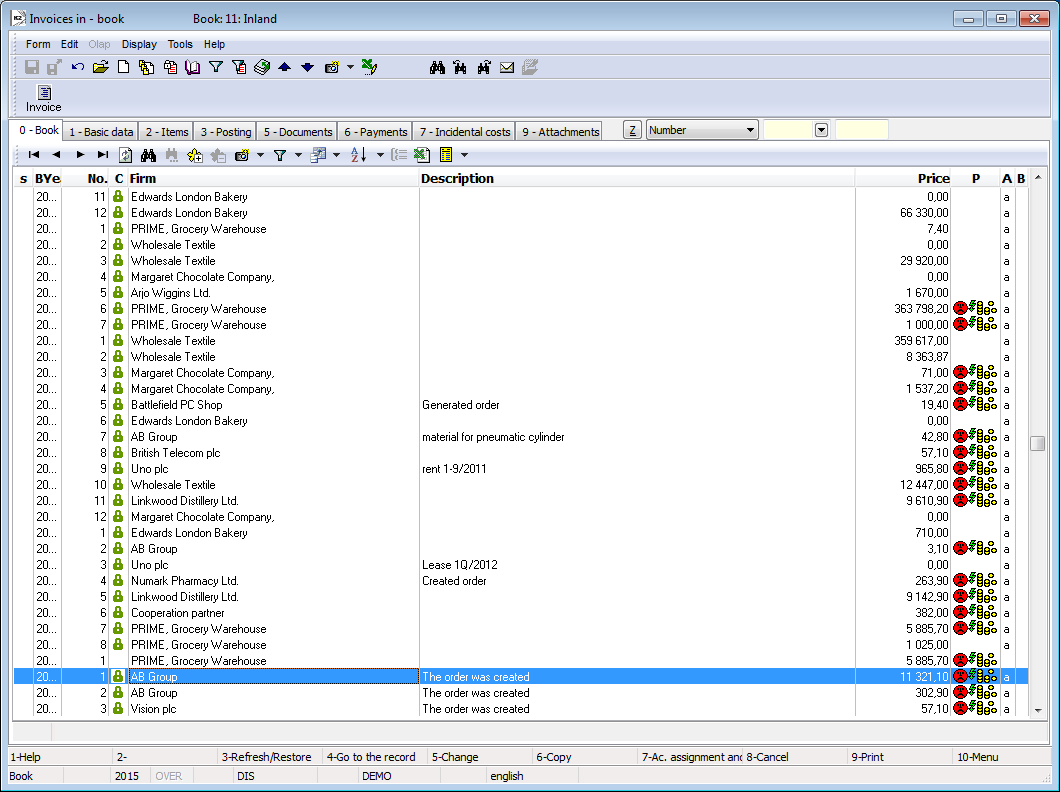The image size is (1060, 792).
Task: Click the Firm column header
Action: coord(274,178)
